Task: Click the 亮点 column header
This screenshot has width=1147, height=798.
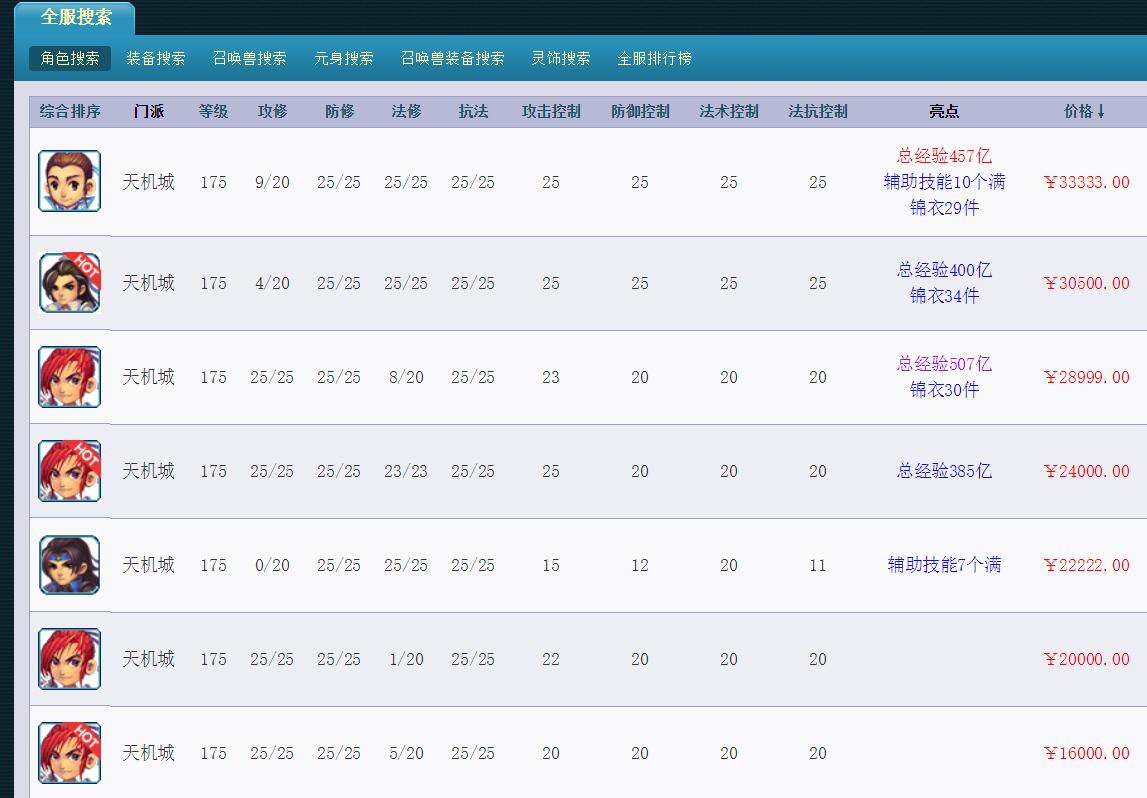Action: coord(944,111)
